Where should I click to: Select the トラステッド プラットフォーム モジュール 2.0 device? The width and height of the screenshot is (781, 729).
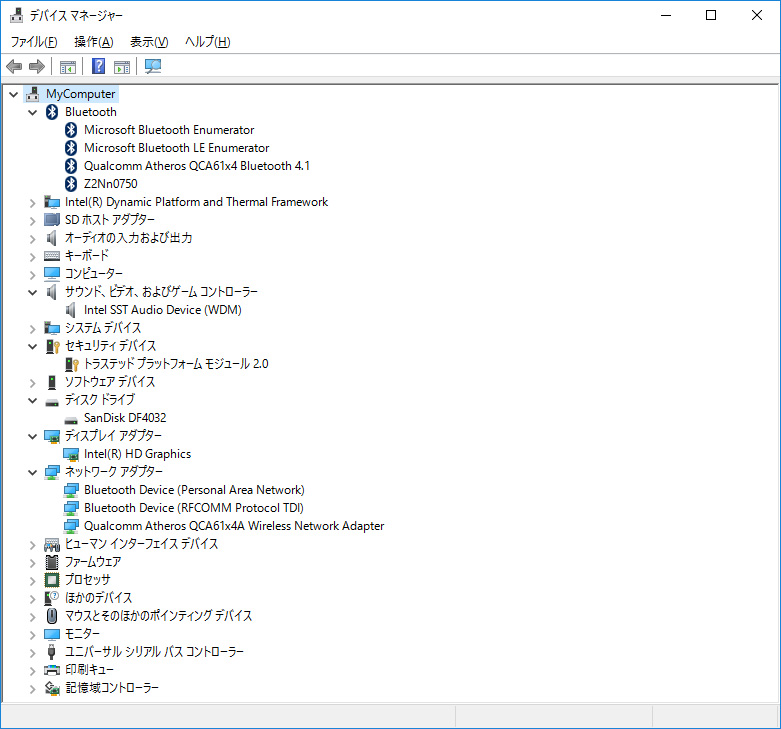coord(176,364)
